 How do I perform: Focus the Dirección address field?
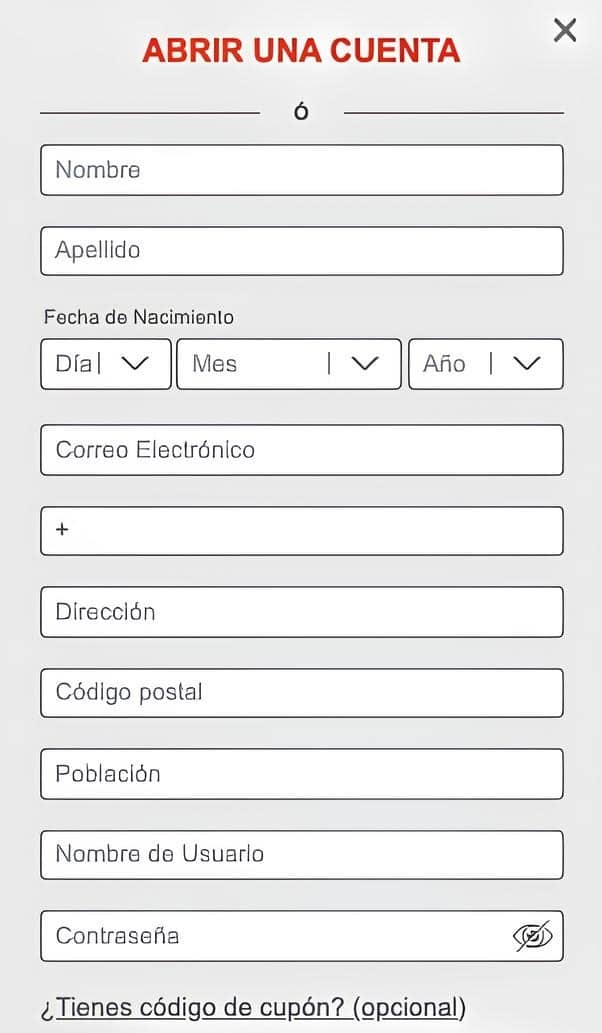pos(301,612)
